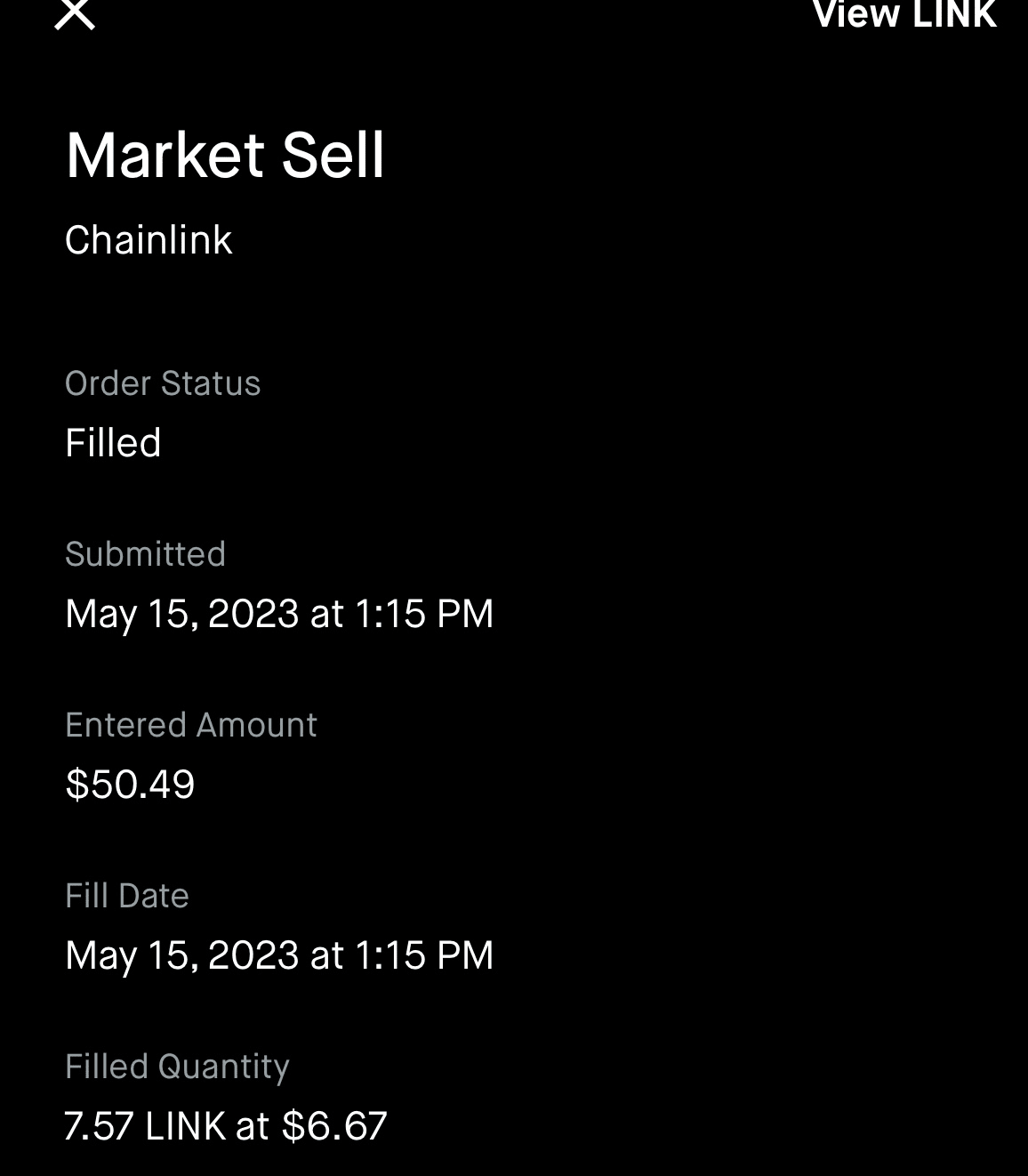Image resolution: width=1028 pixels, height=1176 pixels.
Task: Tap the Entered Amount label
Action: (191, 725)
